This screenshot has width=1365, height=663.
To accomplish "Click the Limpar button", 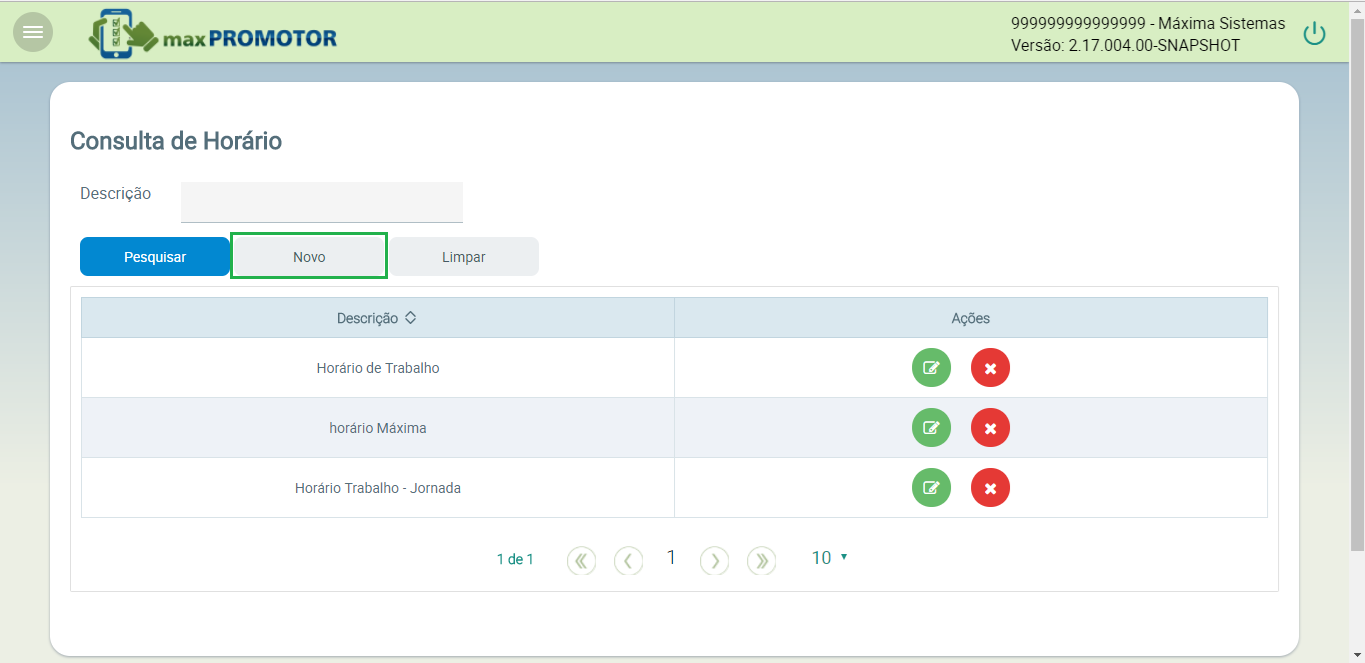I will coord(464,257).
